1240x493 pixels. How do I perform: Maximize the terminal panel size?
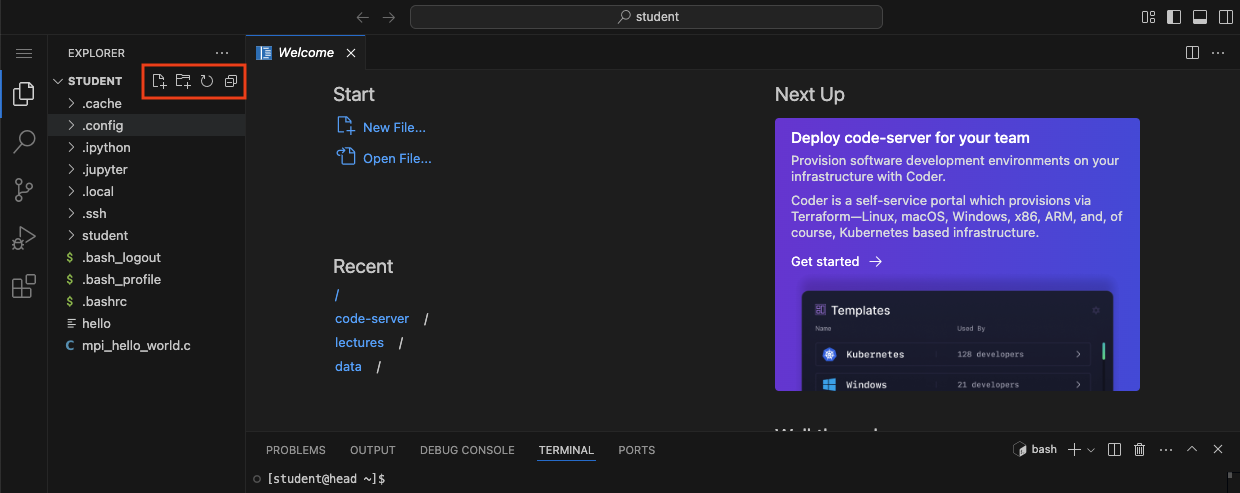point(1191,450)
